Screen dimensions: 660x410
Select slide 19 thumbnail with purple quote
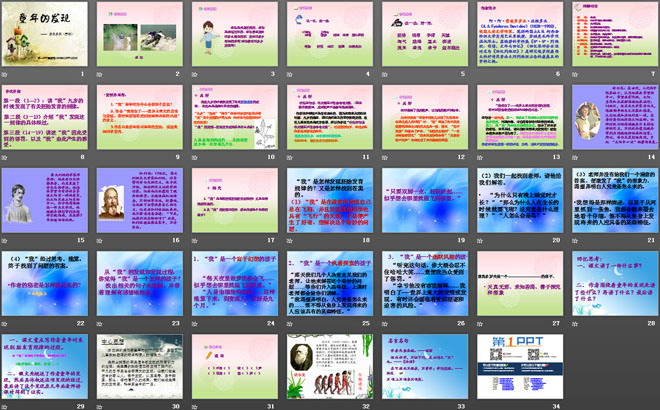[425, 200]
